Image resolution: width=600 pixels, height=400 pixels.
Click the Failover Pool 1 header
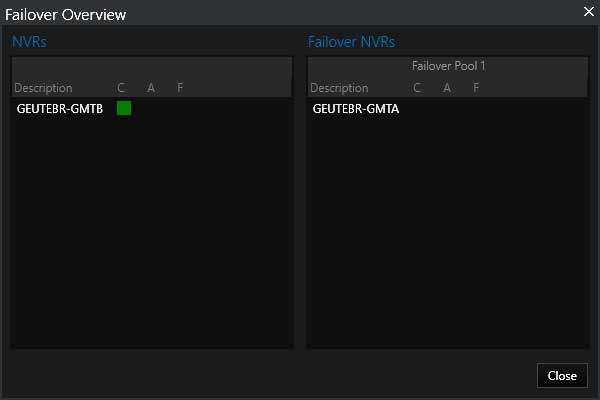[x=448, y=66]
